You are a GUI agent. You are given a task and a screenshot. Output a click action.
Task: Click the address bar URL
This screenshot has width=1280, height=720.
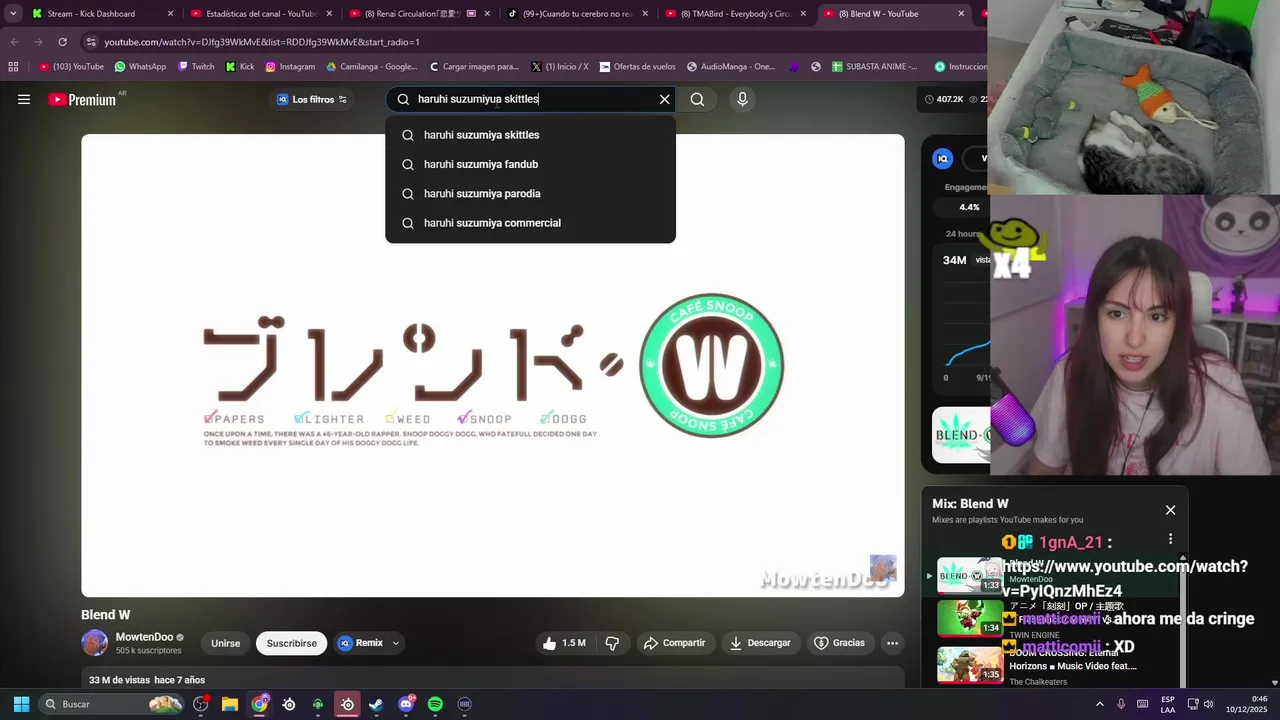click(262, 42)
